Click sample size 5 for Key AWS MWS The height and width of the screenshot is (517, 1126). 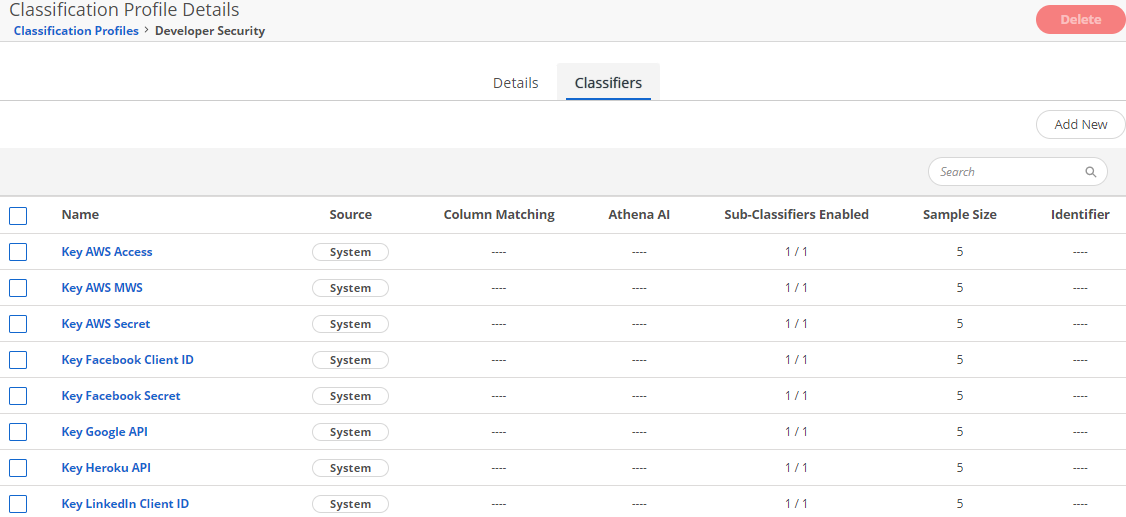pos(959,288)
